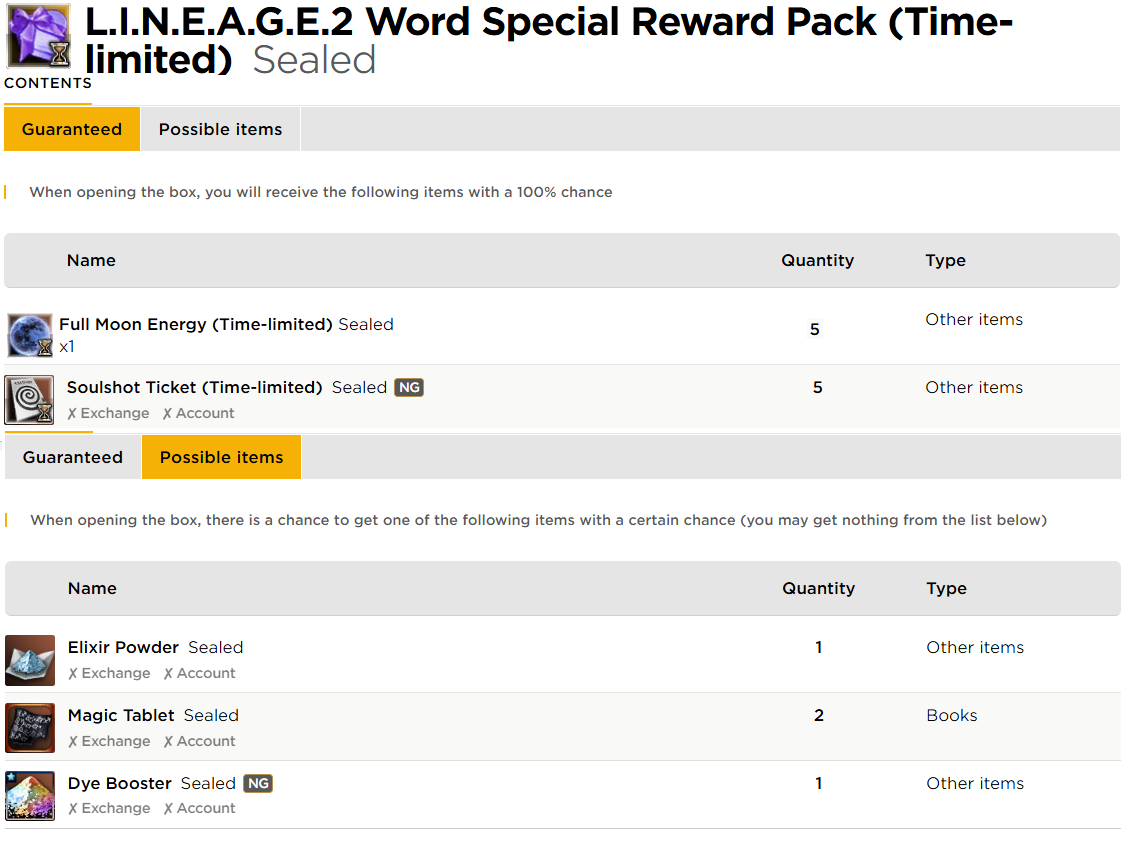The height and width of the screenshot is (854, 1134).
Task: Click the NG badge next to Soulshot Ticket
Action: tap(409, 388)
